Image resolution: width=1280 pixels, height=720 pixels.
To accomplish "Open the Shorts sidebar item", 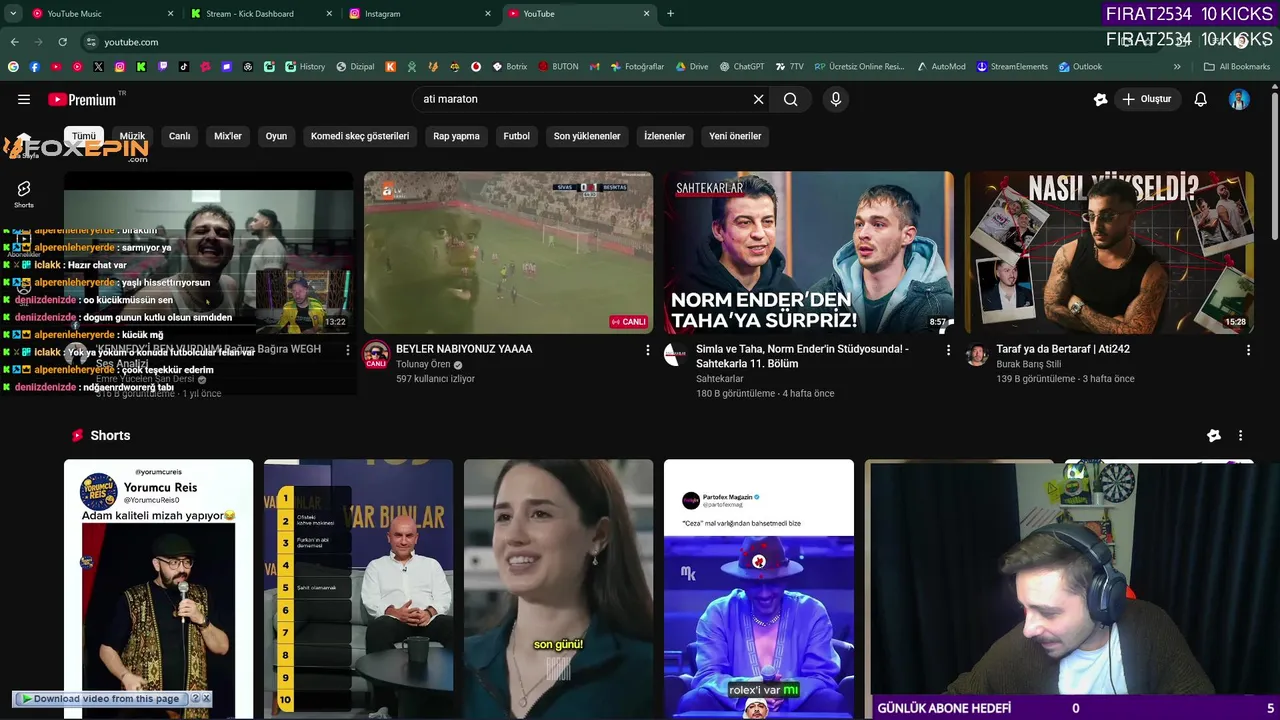I will pyautogui.click(x=24, y=194).
